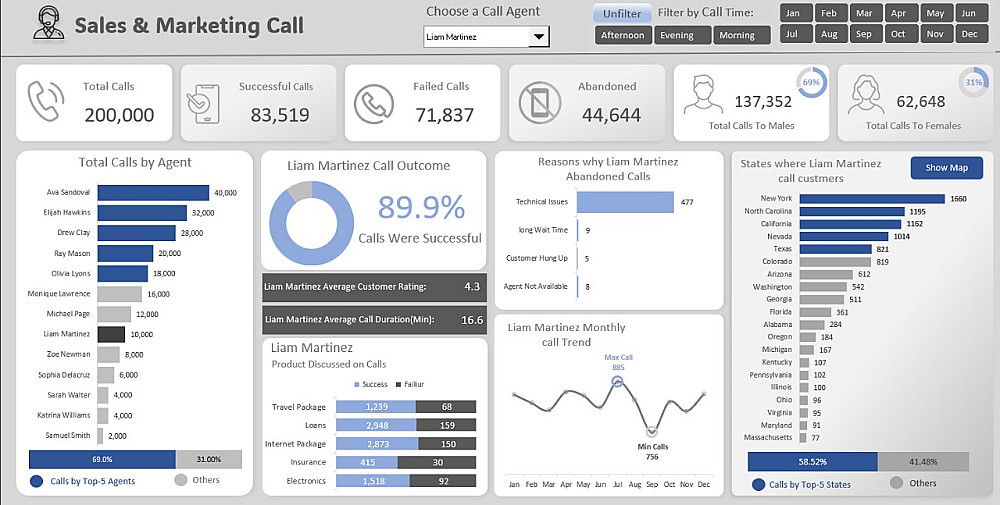Click the Calls by Top-5 Agents legend dot
The width and height of the screenshot is (1000, 505).
(36, 481)
